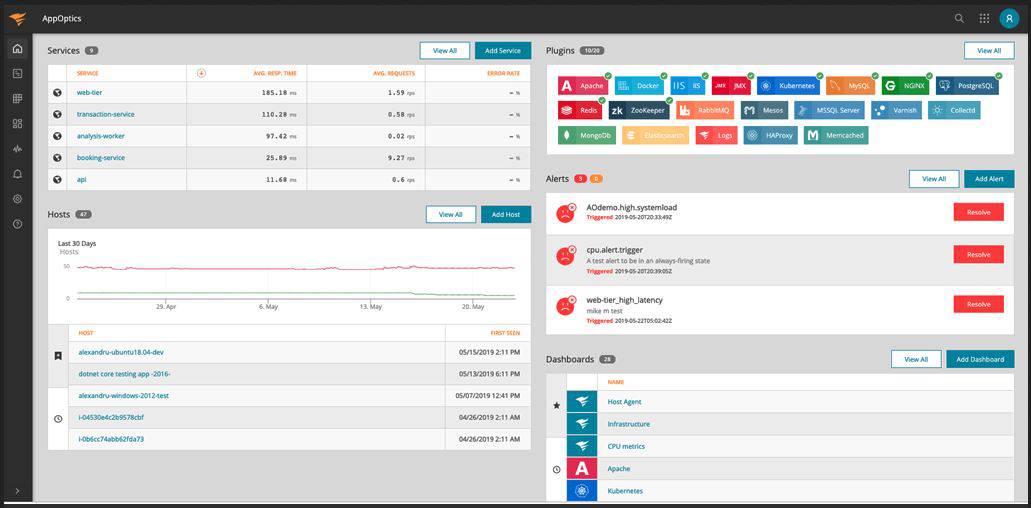Select the MSSQL Server plugin tile
The width and height of the screenshot is (1031, 508).
point(830,110)
